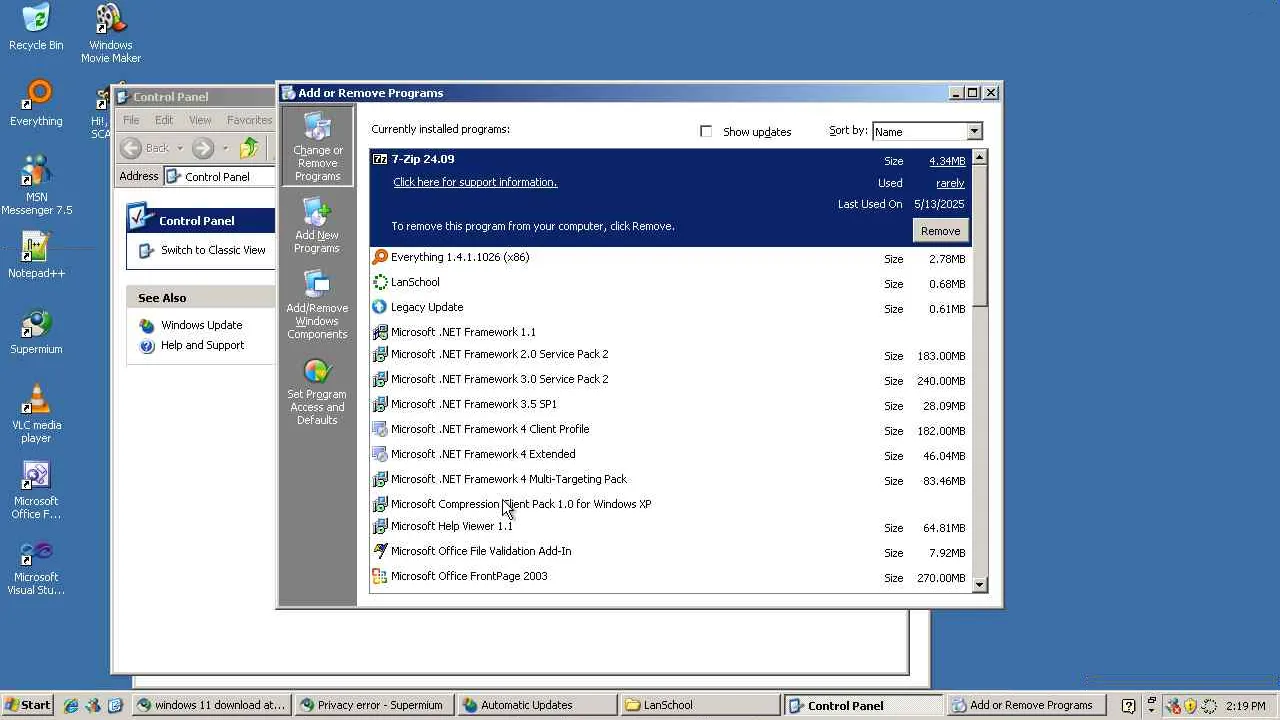
Task: Open Help and Support link
Action: click(202, 345)
